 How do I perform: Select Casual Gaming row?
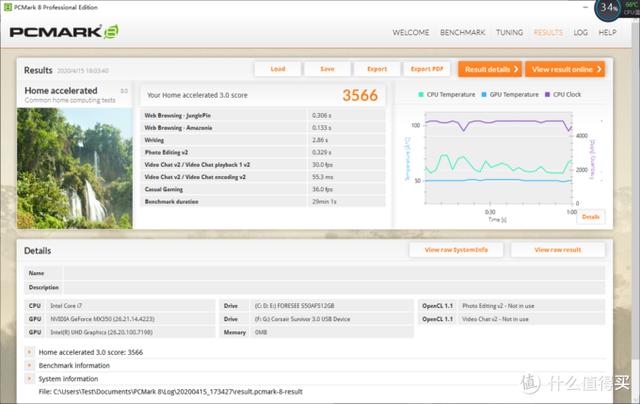pos(263,189)
